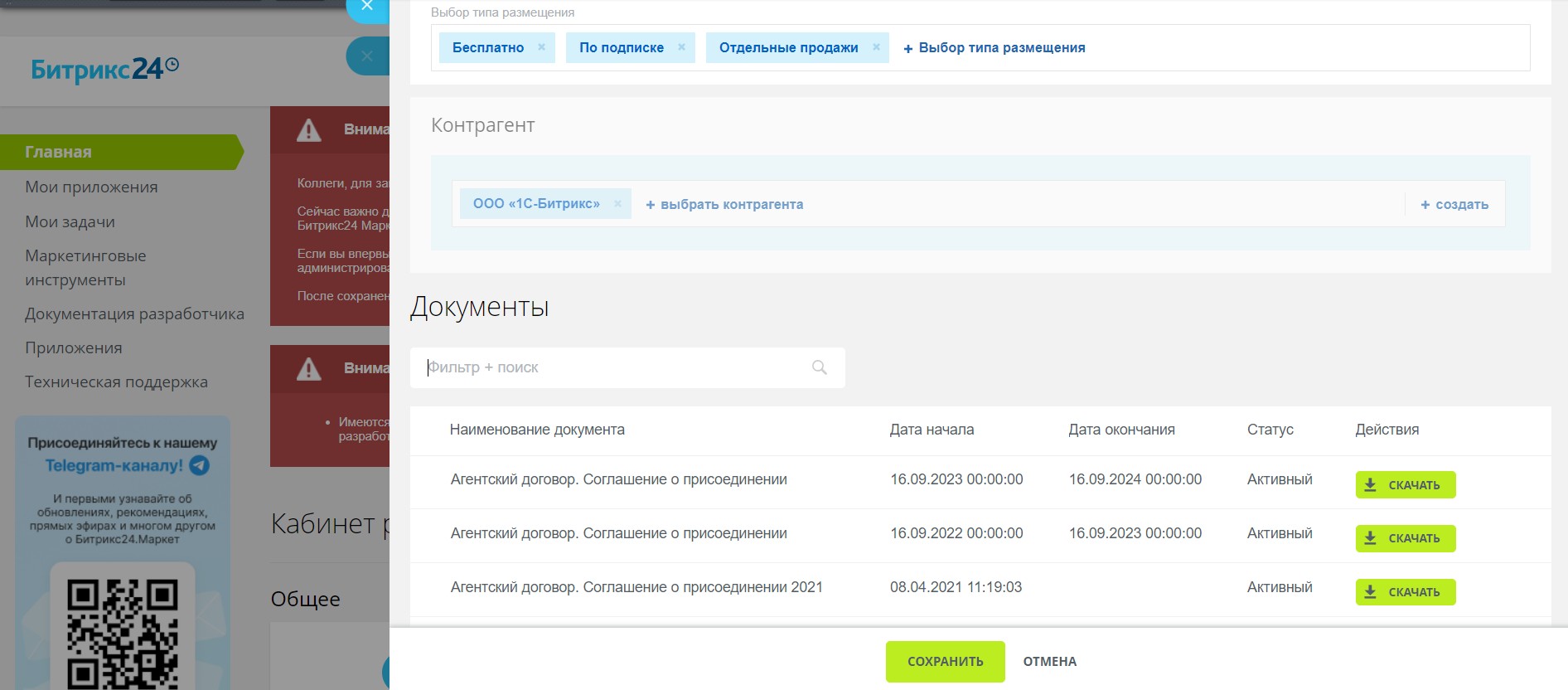Click end date 16.09.2024 00:00:00
The image size is (1568, 690).
pyautogui.click(x=1135, y=479)
